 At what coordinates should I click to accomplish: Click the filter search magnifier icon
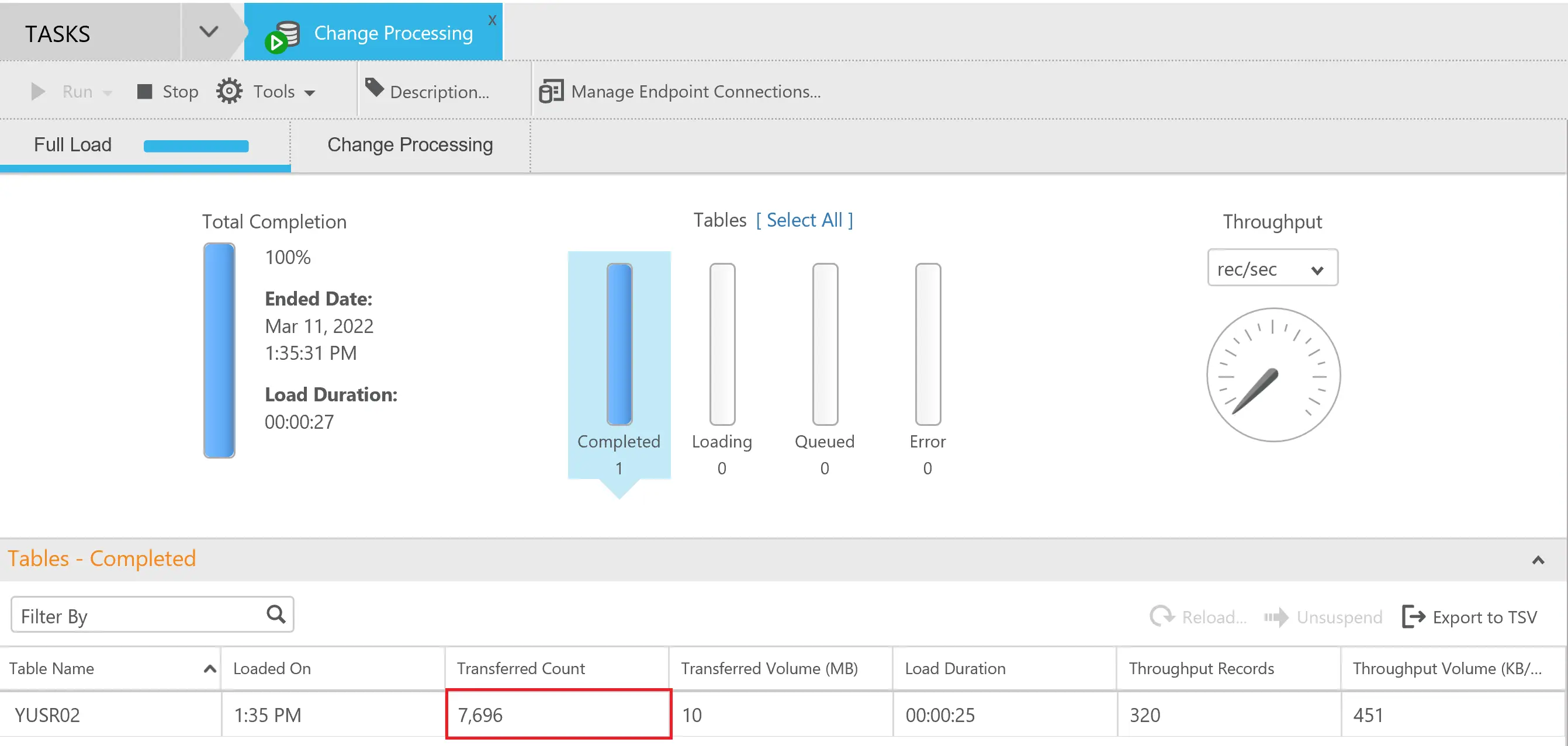coord(276,615)
